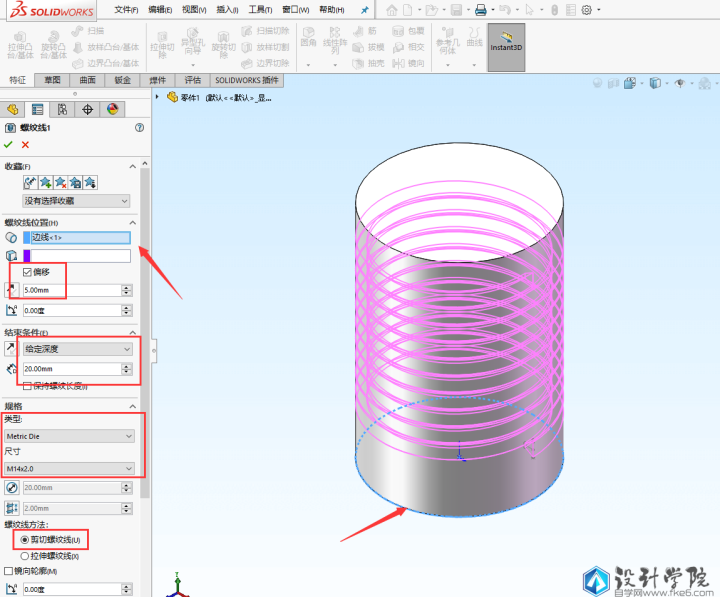Open the 给定深度 end condition dropdown
The image size is (720, 597).
(x=77, y=349)
